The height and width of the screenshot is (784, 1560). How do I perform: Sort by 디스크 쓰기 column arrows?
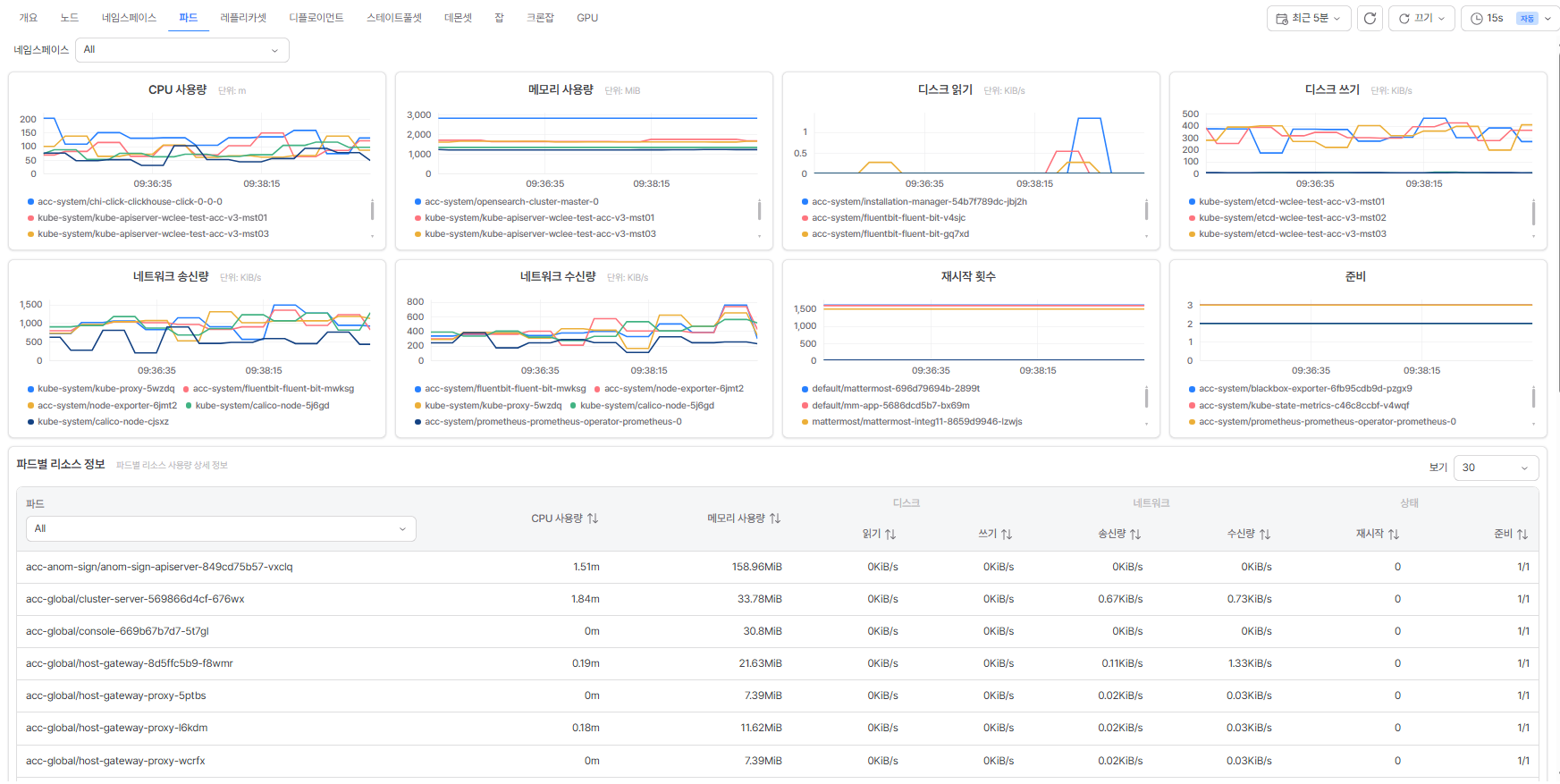(x=1007, y=534)
